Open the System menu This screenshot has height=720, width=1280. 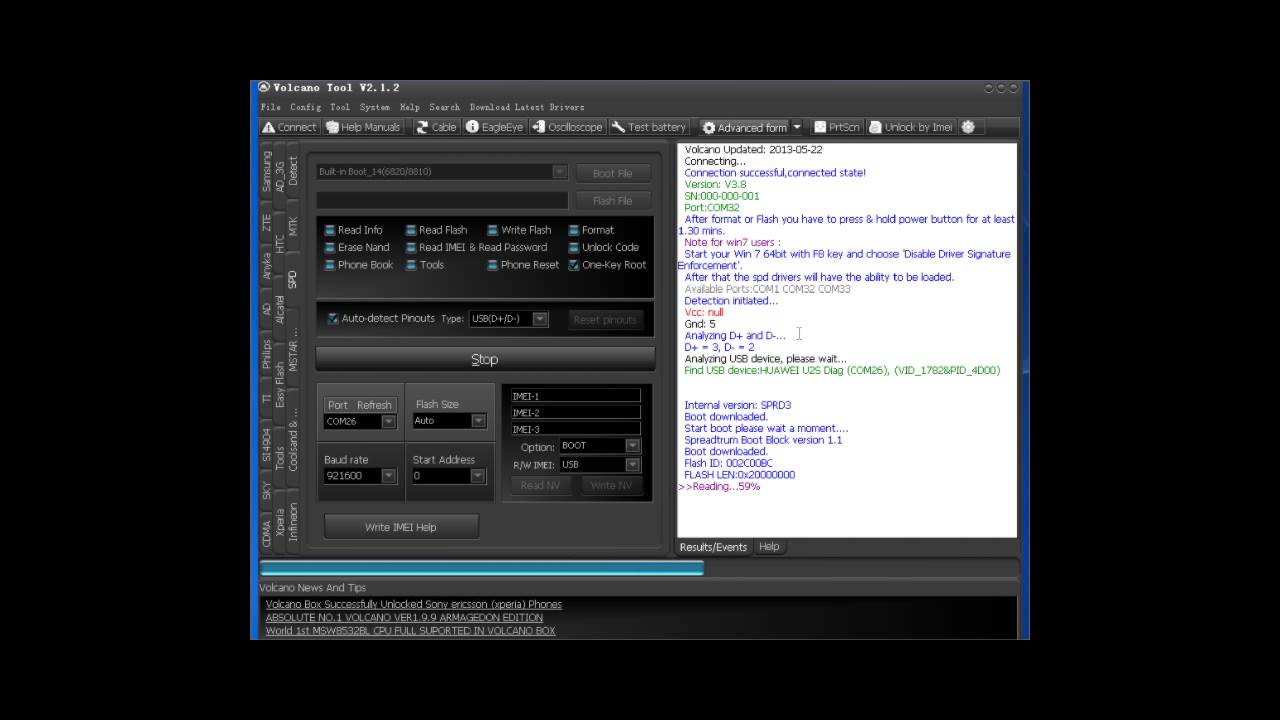pos(375,107)
